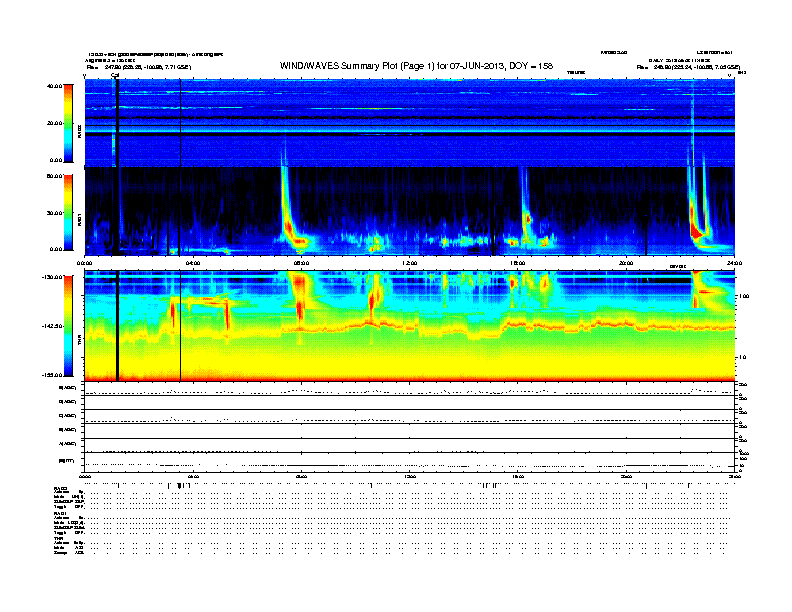Click the RAD2 header in the bottom status table
792x612 pixels.
60,488
